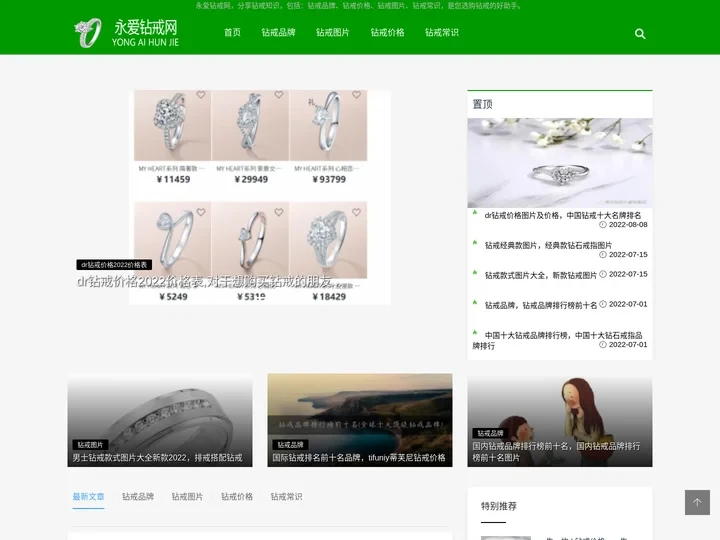
Task: Click the heart icon on ¥29949 ring
Action: click(279, 95)
